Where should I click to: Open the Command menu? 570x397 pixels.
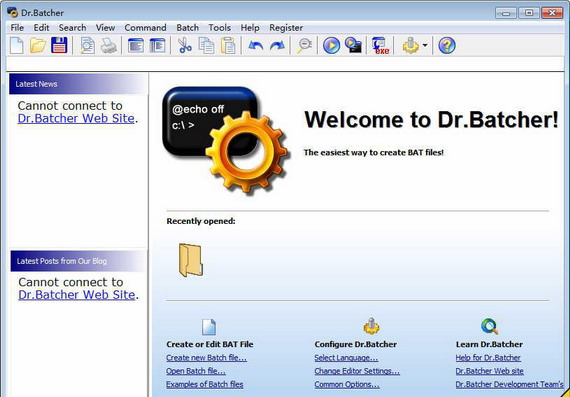click(145, 28)
